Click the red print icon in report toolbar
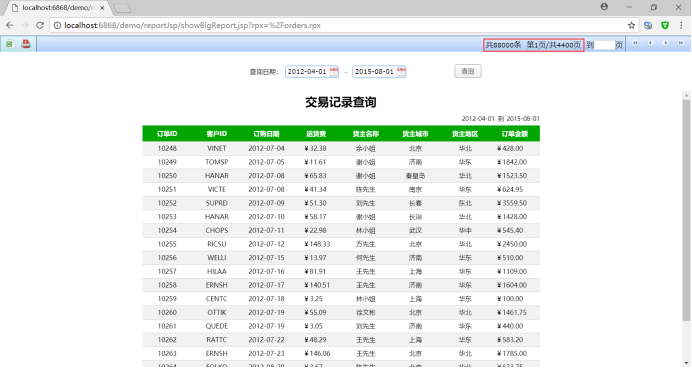 click(x=26, y=44)
